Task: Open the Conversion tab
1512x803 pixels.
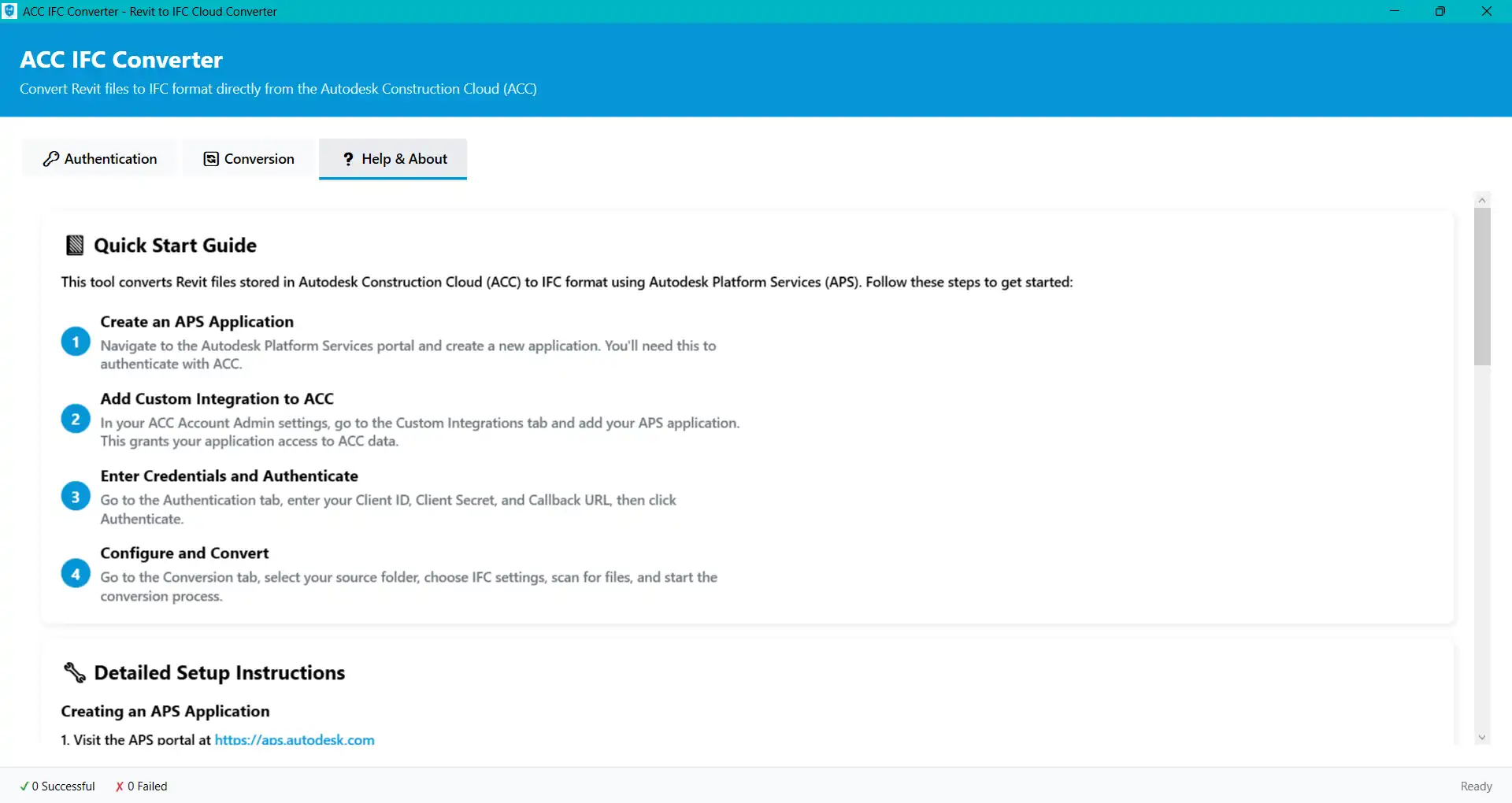Action: point(249,158)
